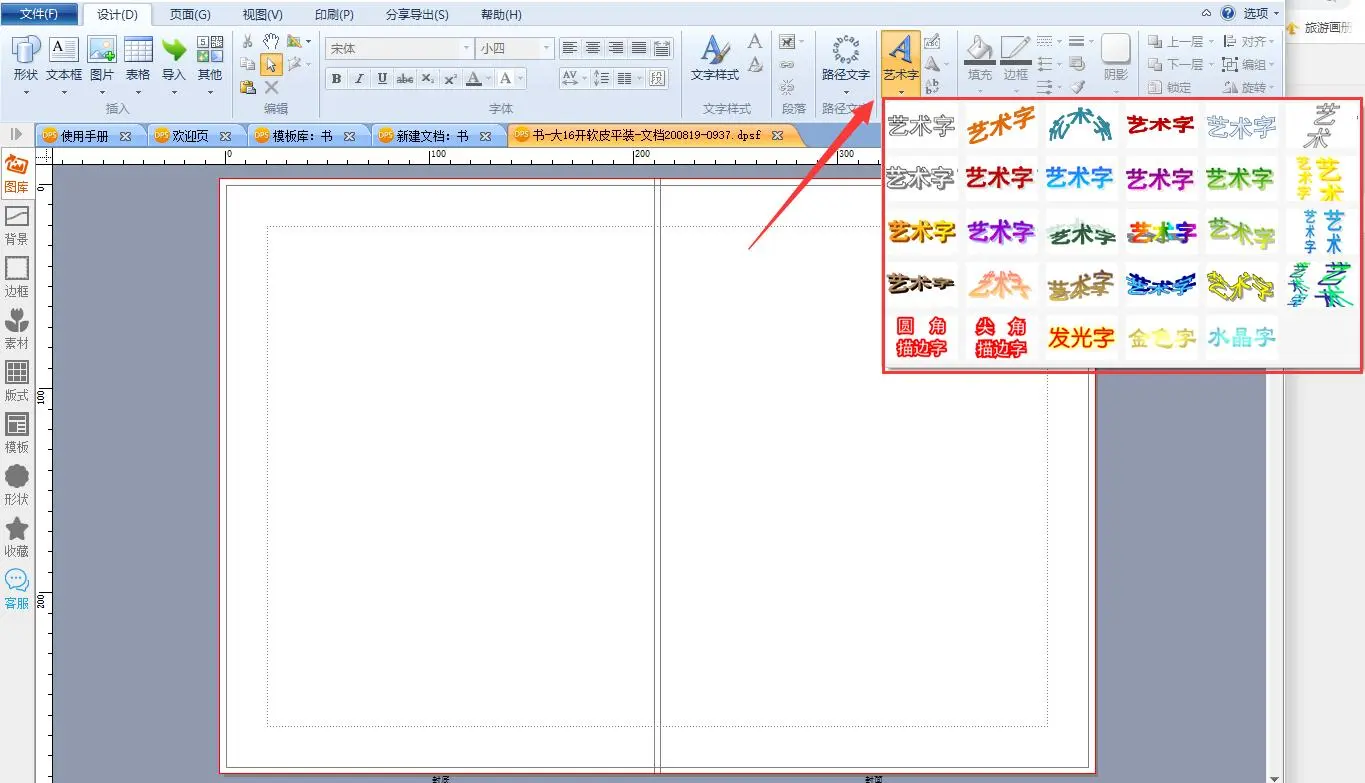Choose the arrow selection pointer tool
1365x783 pixels.
(271, 65)
